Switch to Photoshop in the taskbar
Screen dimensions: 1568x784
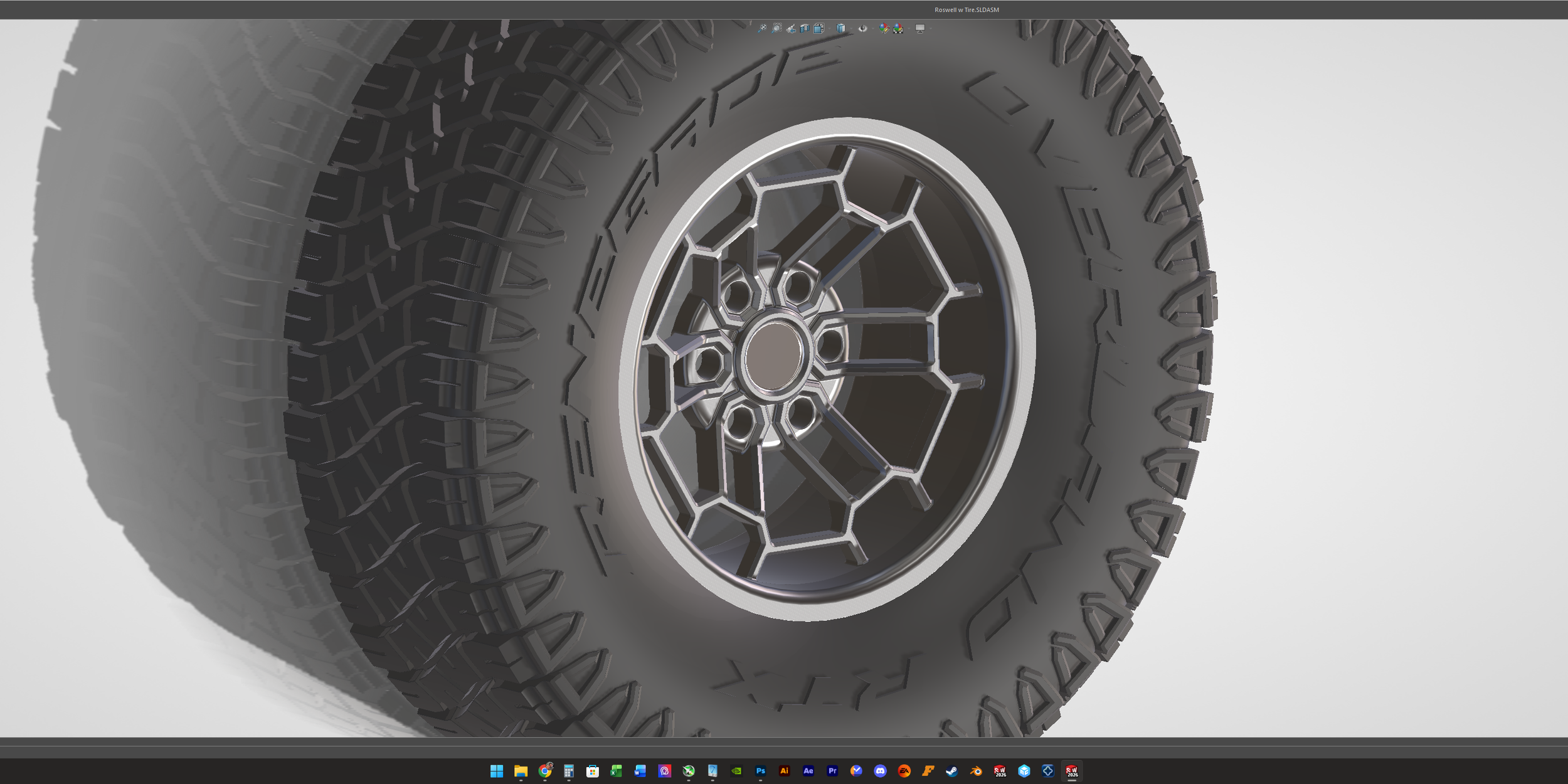[760, 771]
